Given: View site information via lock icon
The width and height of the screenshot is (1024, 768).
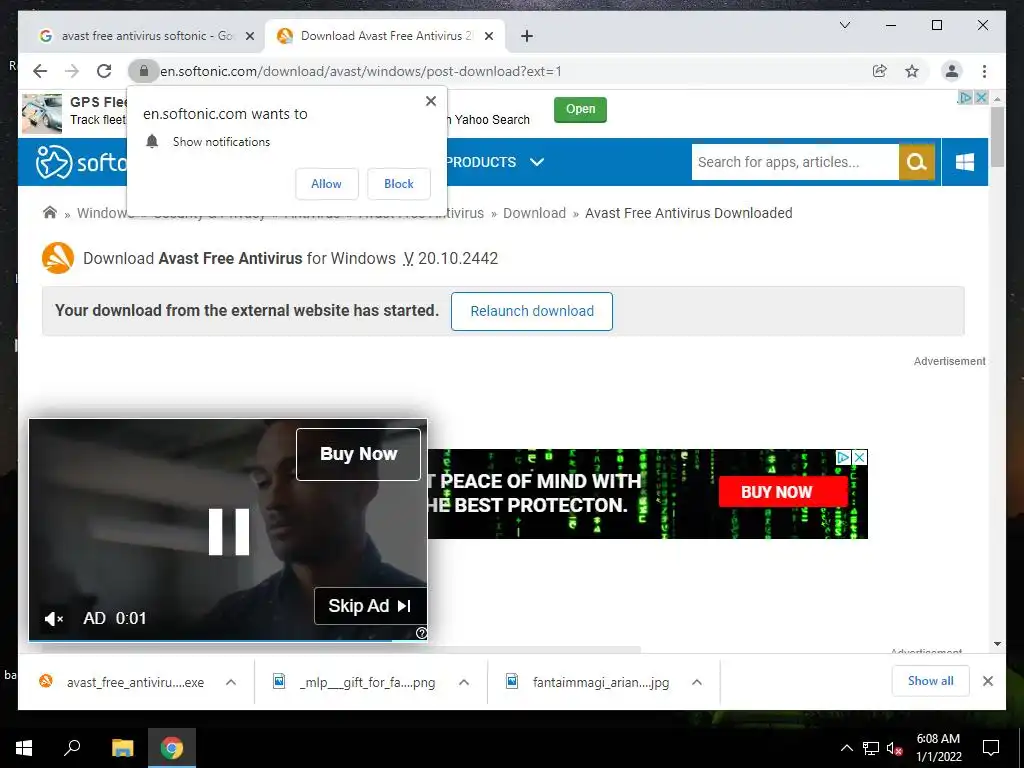Looking at the screenshot, I should 144,71.
